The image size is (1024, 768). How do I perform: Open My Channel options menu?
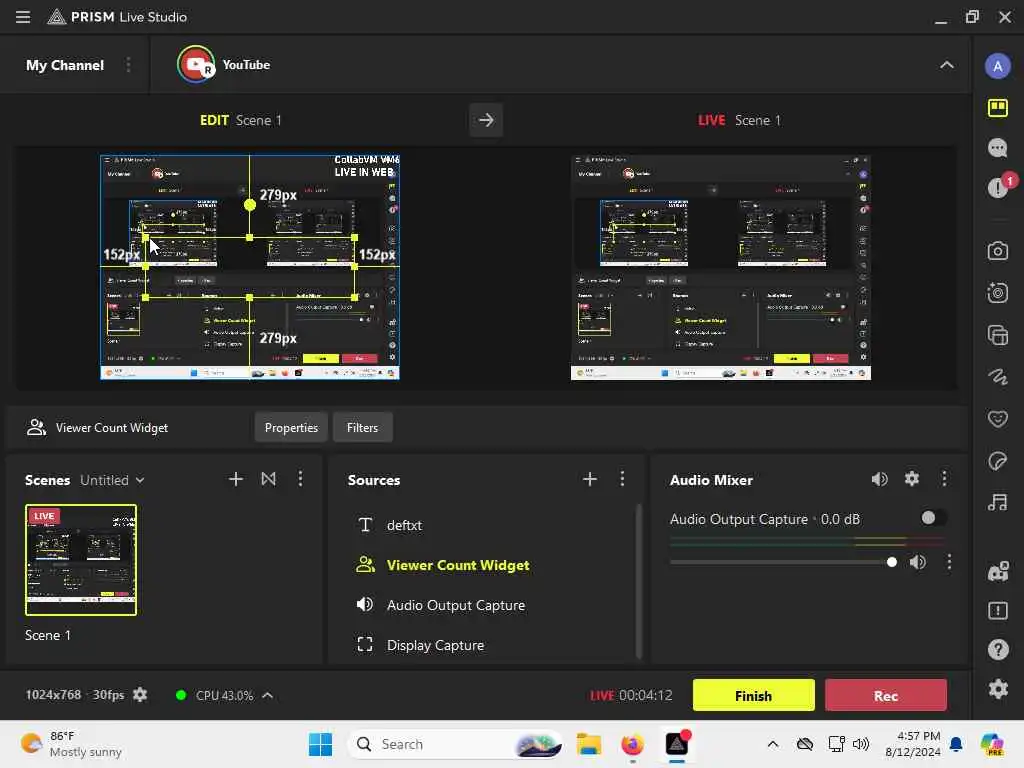(128, 65)
